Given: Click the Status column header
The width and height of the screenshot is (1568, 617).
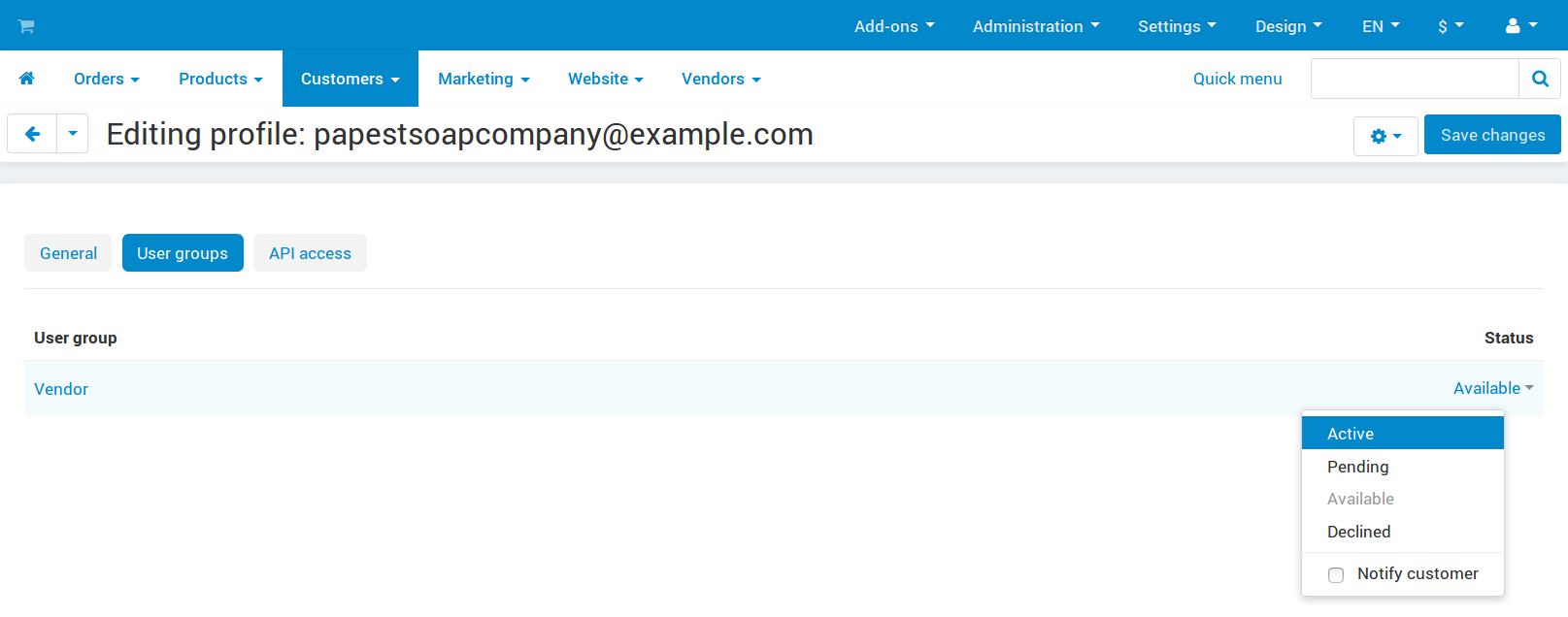Looking at the screenshot, I should (x=1509, y=338).
